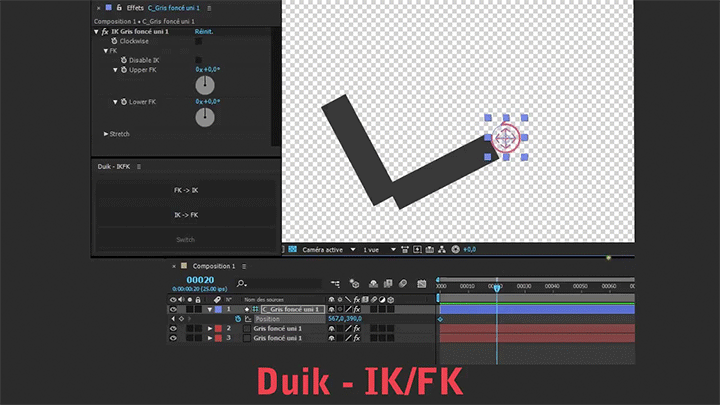Click the Clockwise stopwatch icon
720x405 pixels.
click(x=114, y=41)
